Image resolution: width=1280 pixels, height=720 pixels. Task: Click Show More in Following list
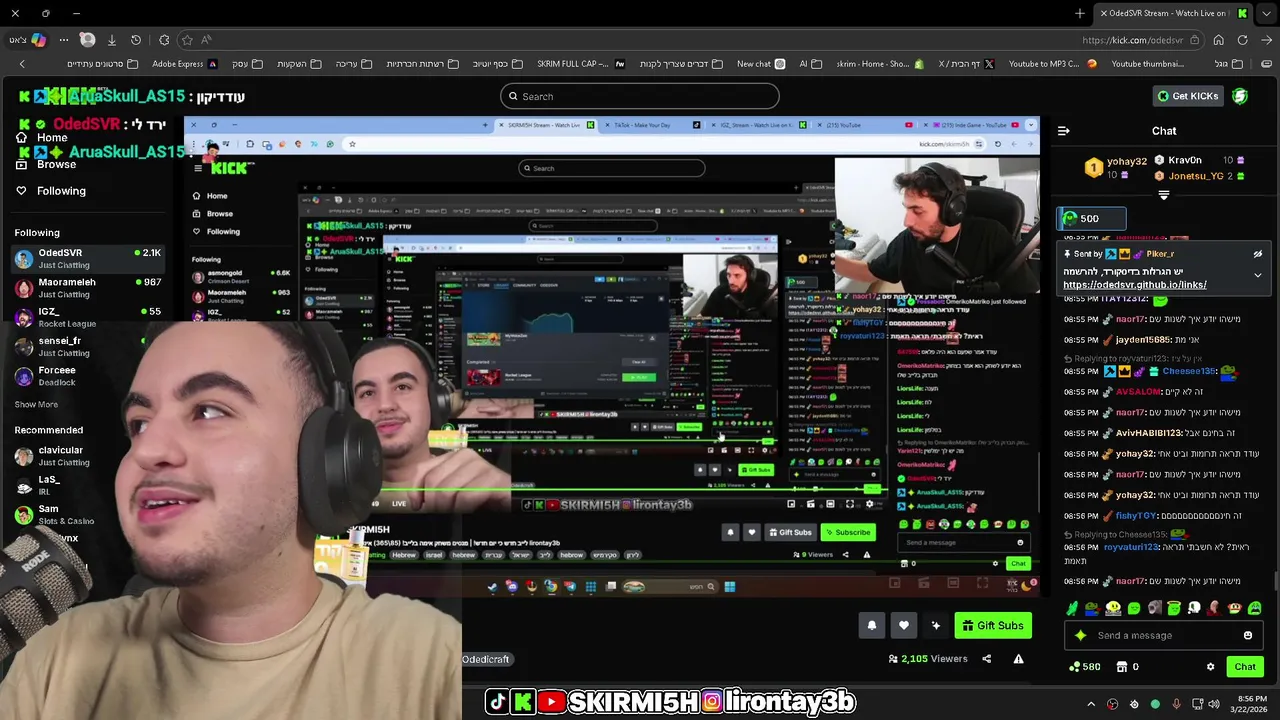click(36, 405)
